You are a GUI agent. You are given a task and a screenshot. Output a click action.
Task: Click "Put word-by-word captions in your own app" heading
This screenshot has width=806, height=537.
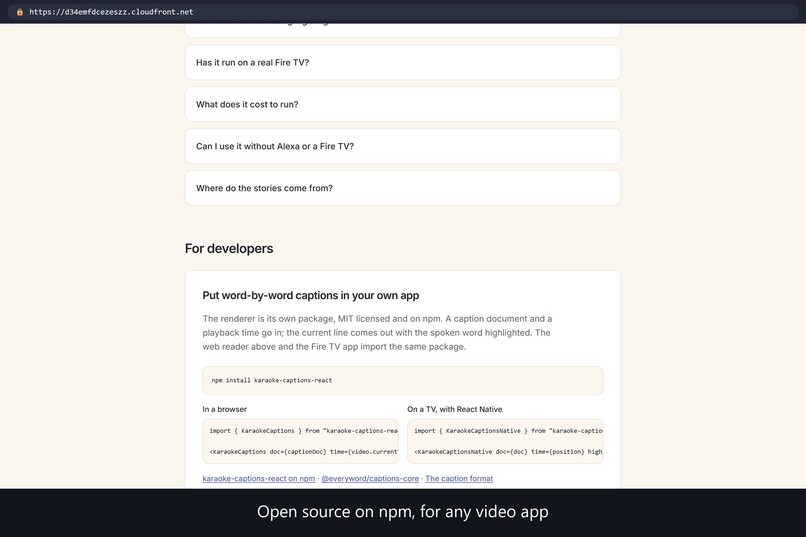(x=310, y=295)
